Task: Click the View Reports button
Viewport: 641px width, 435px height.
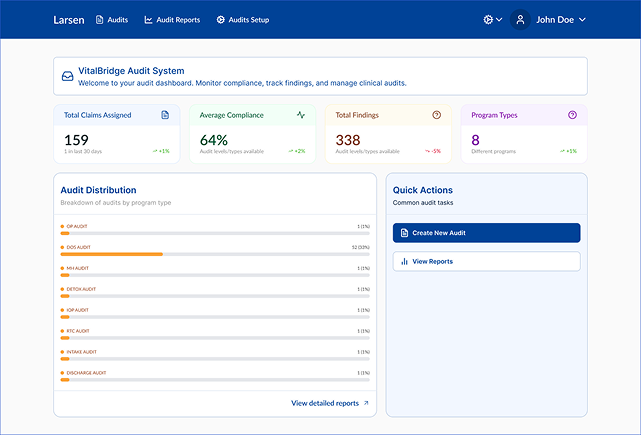Action: point(486,261)
